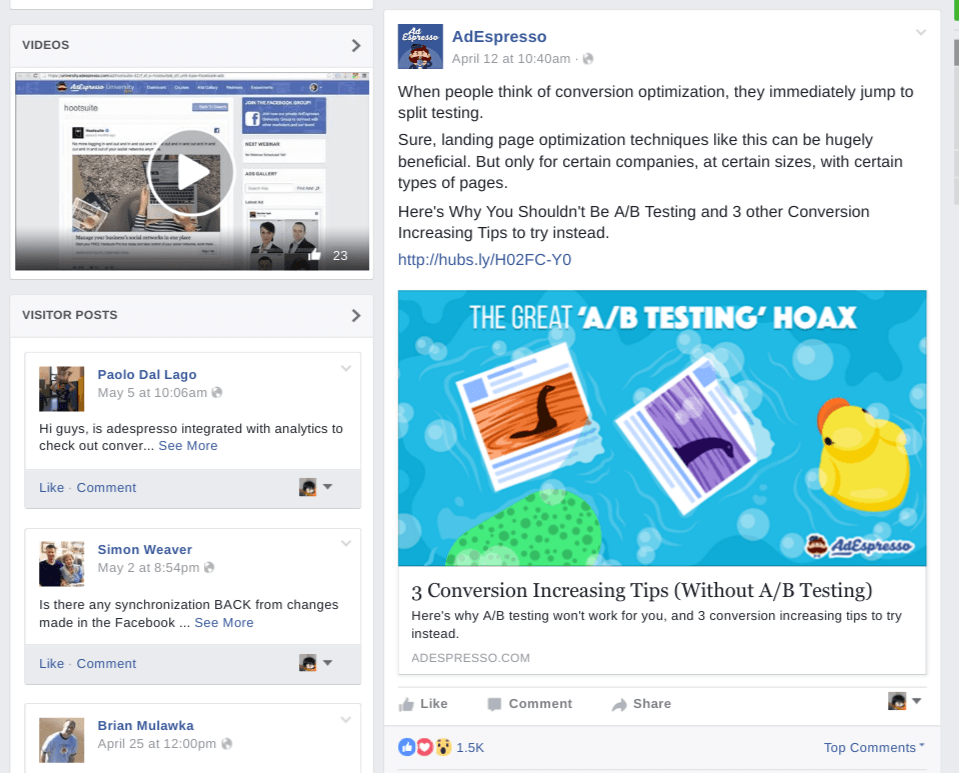Open identity selector dropdown on Paolo's post
Viewport: 959px width, 773px height.
328,487
